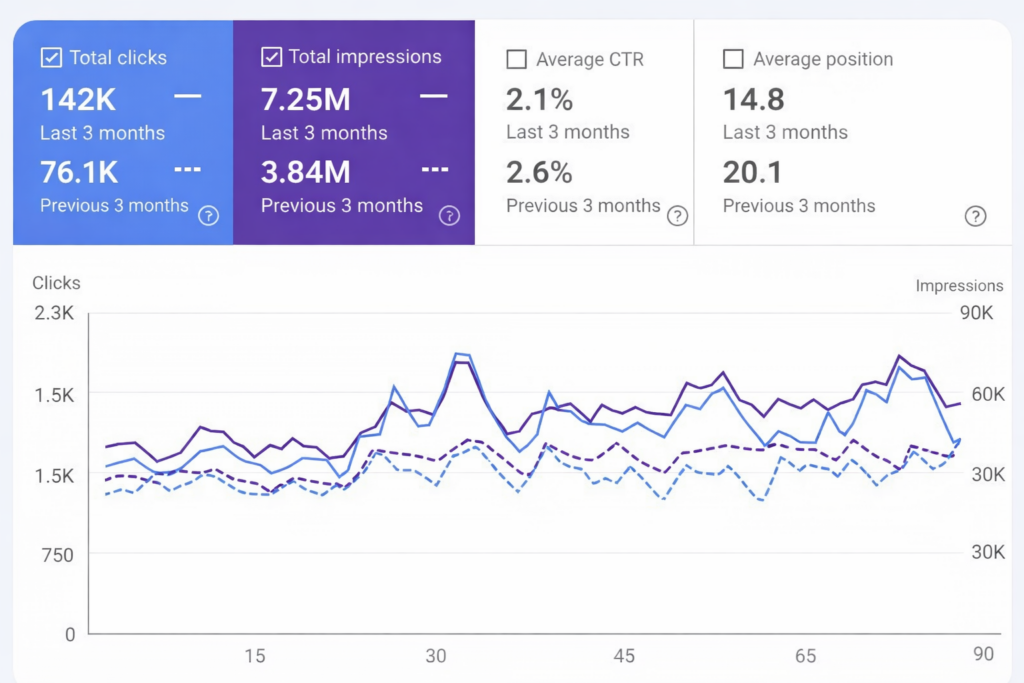The width and height of the screenshot is (1024, 683).
Task: Click dashed line legend beside 76.1K
Action: pos(187,169)
